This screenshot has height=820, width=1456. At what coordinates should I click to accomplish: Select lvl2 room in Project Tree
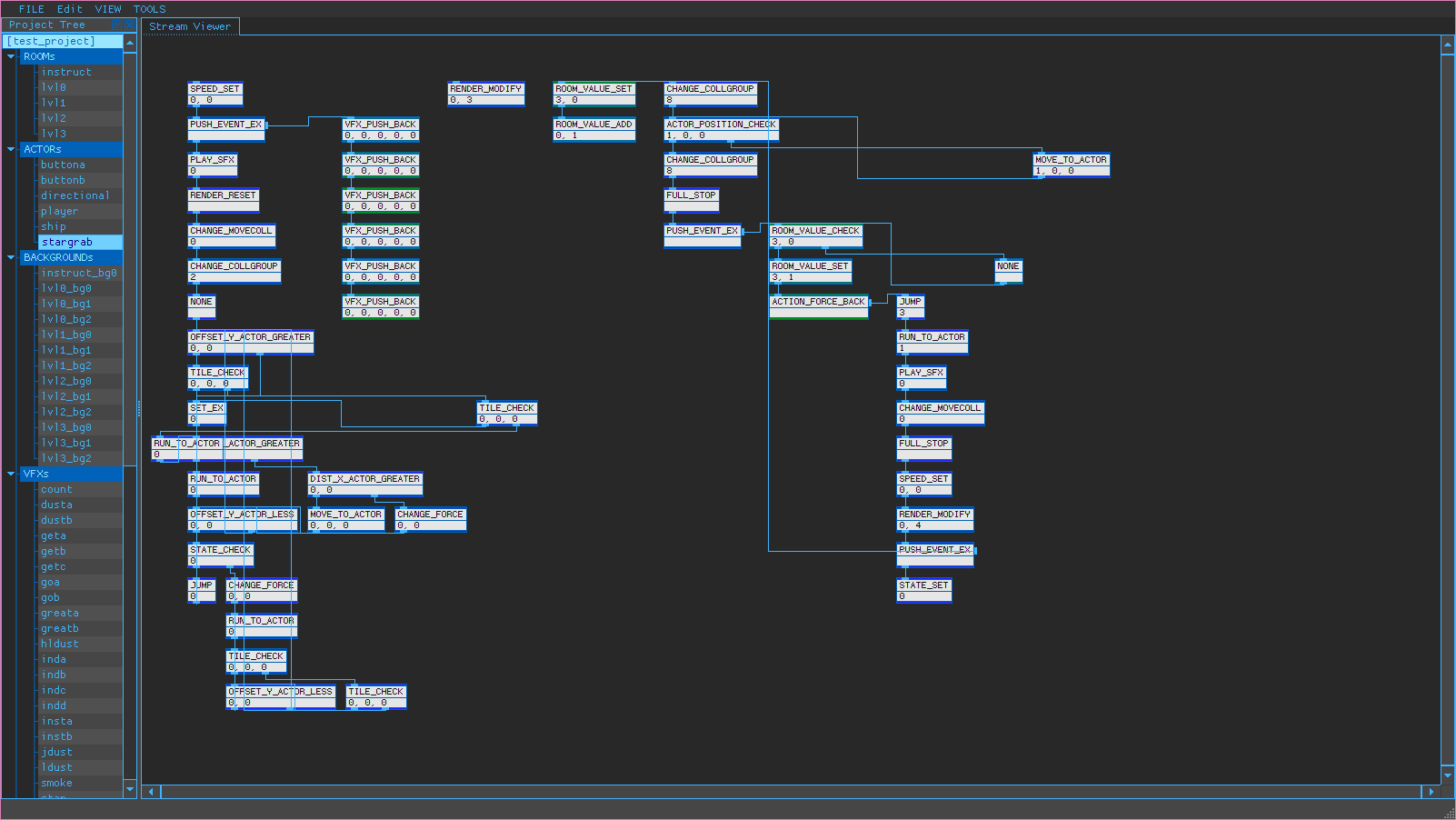54,118
